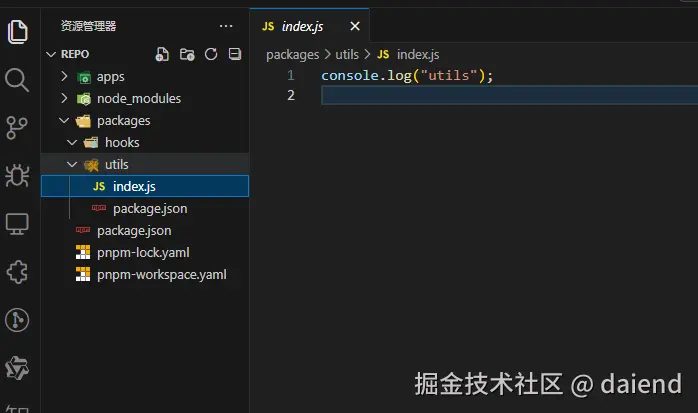Open pnpm-workspace.yaml in the file tree
The width and height of the screenshot is (698, 413).
click(x=161, y=274)
